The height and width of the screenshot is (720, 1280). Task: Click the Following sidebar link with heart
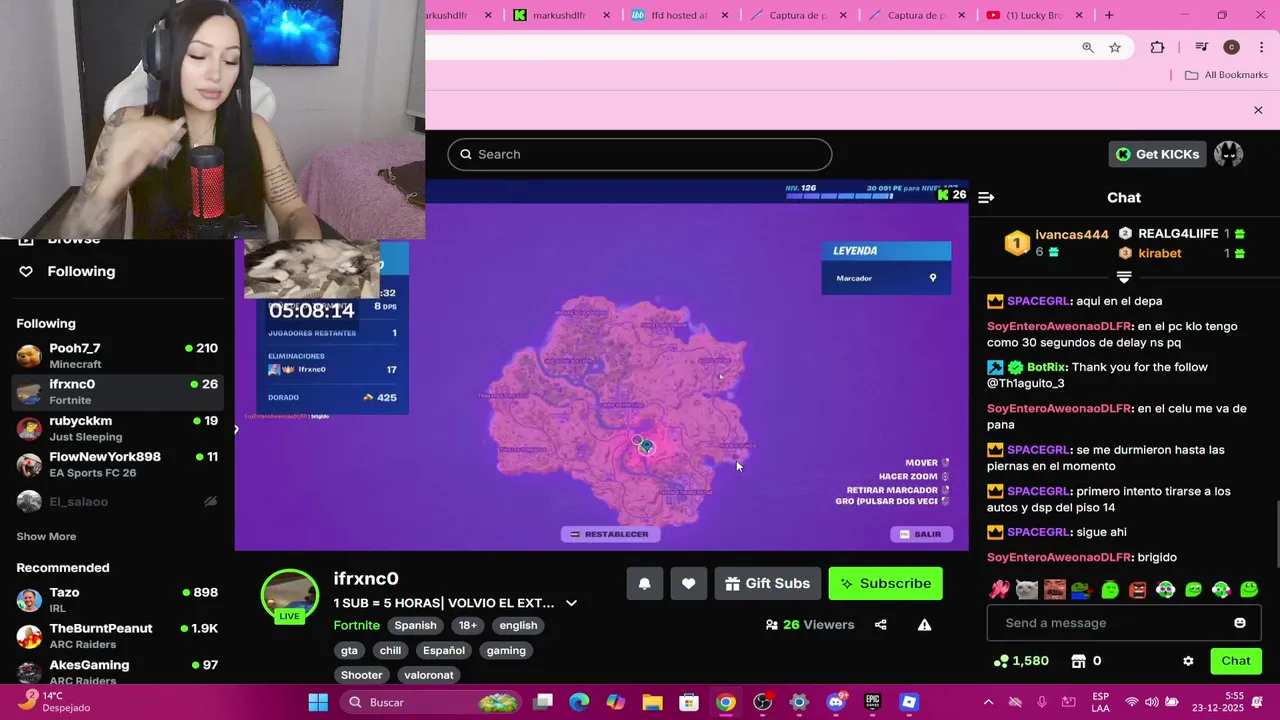coord(66,271)
